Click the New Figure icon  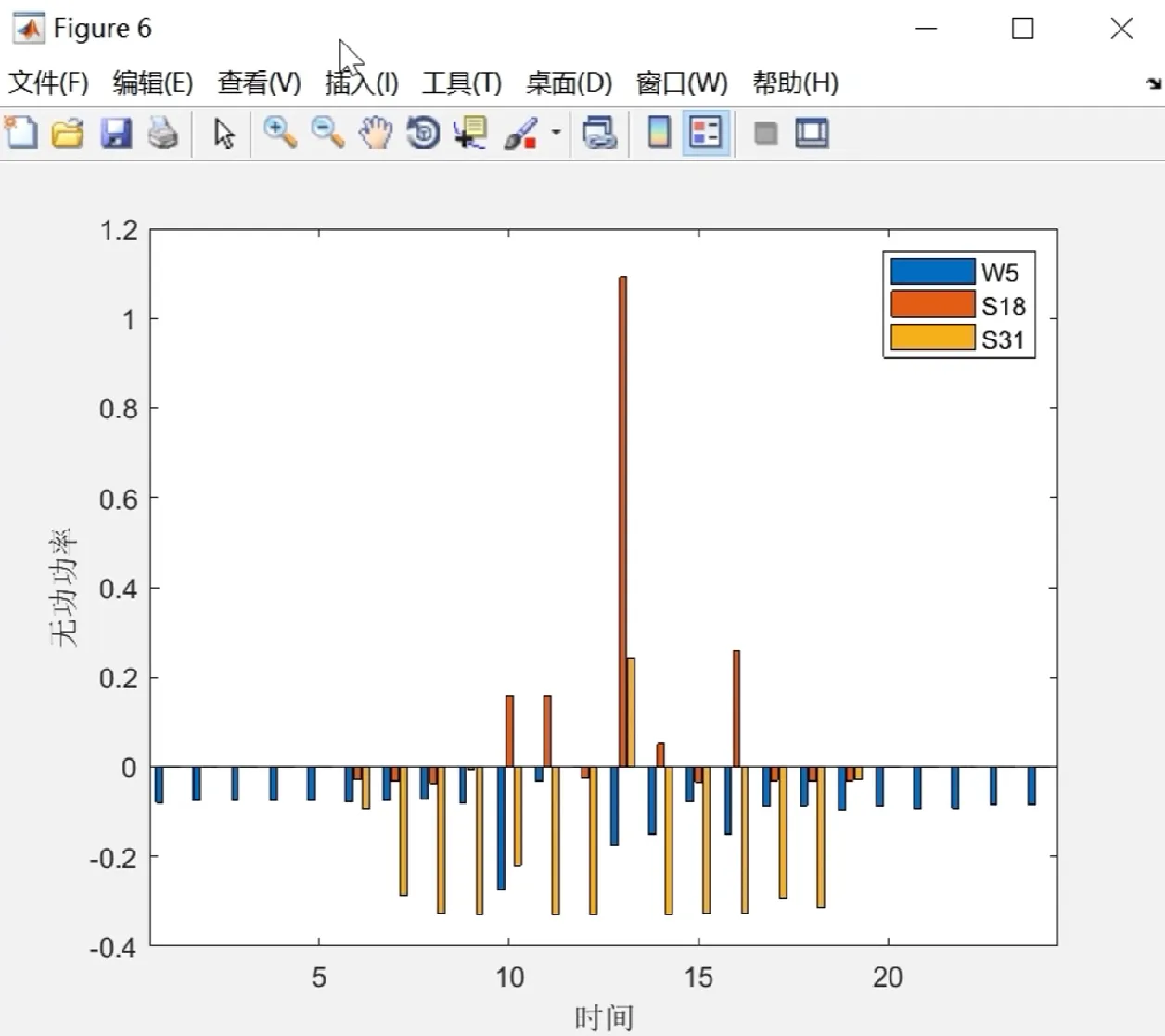point(21,133)
